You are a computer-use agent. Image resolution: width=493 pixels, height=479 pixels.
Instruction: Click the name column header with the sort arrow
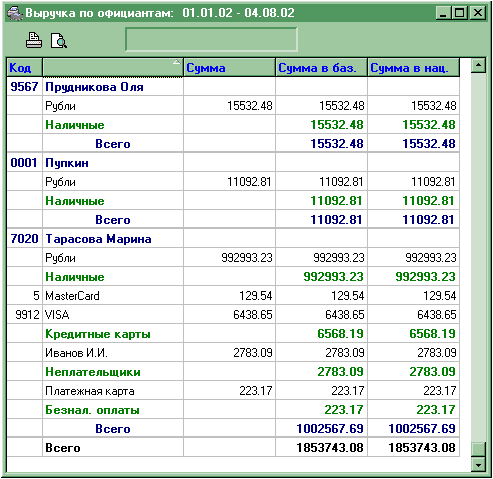pyautogui.click(x=113, y=68)
